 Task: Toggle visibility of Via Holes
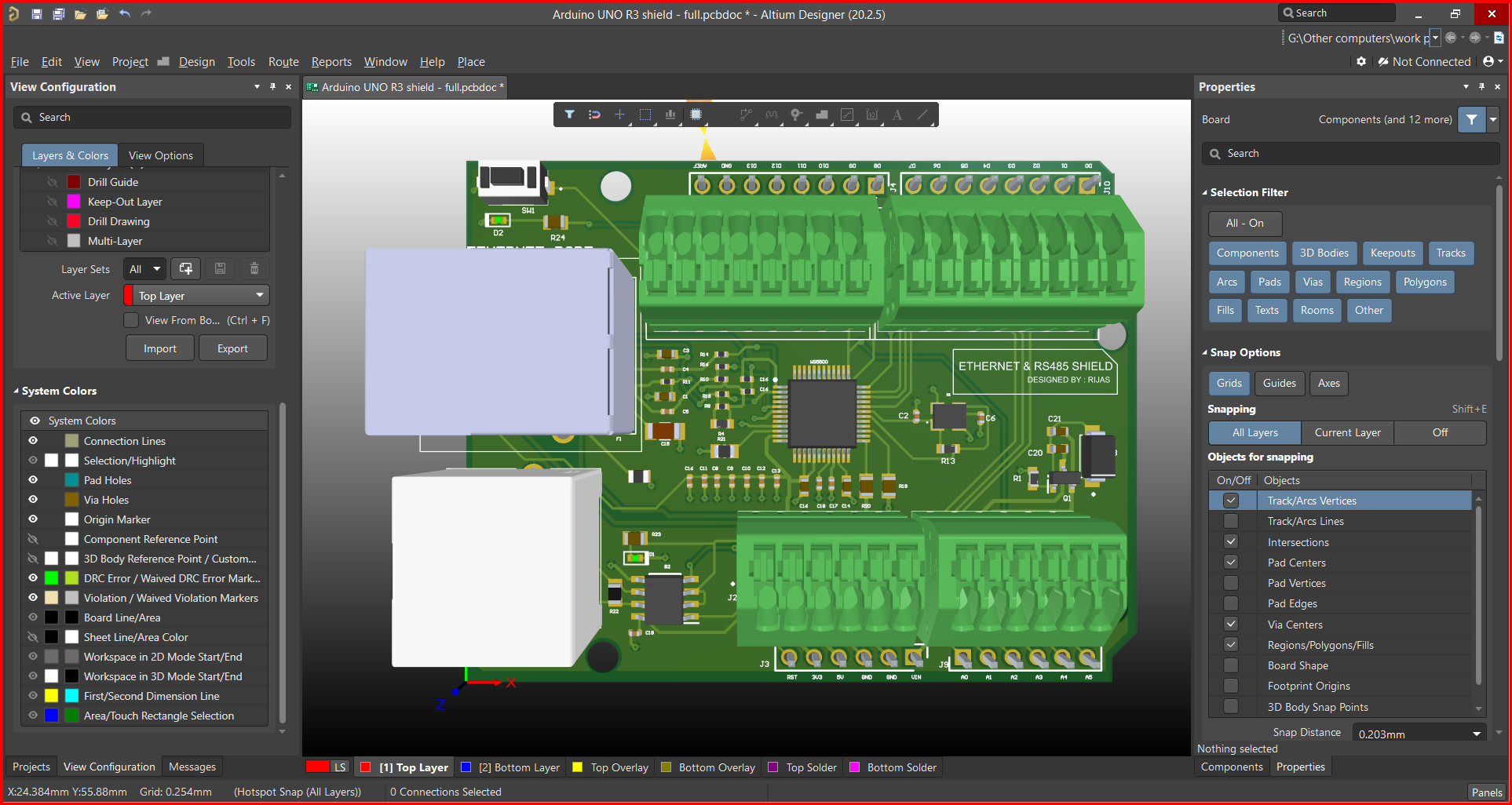click(33, 500)
